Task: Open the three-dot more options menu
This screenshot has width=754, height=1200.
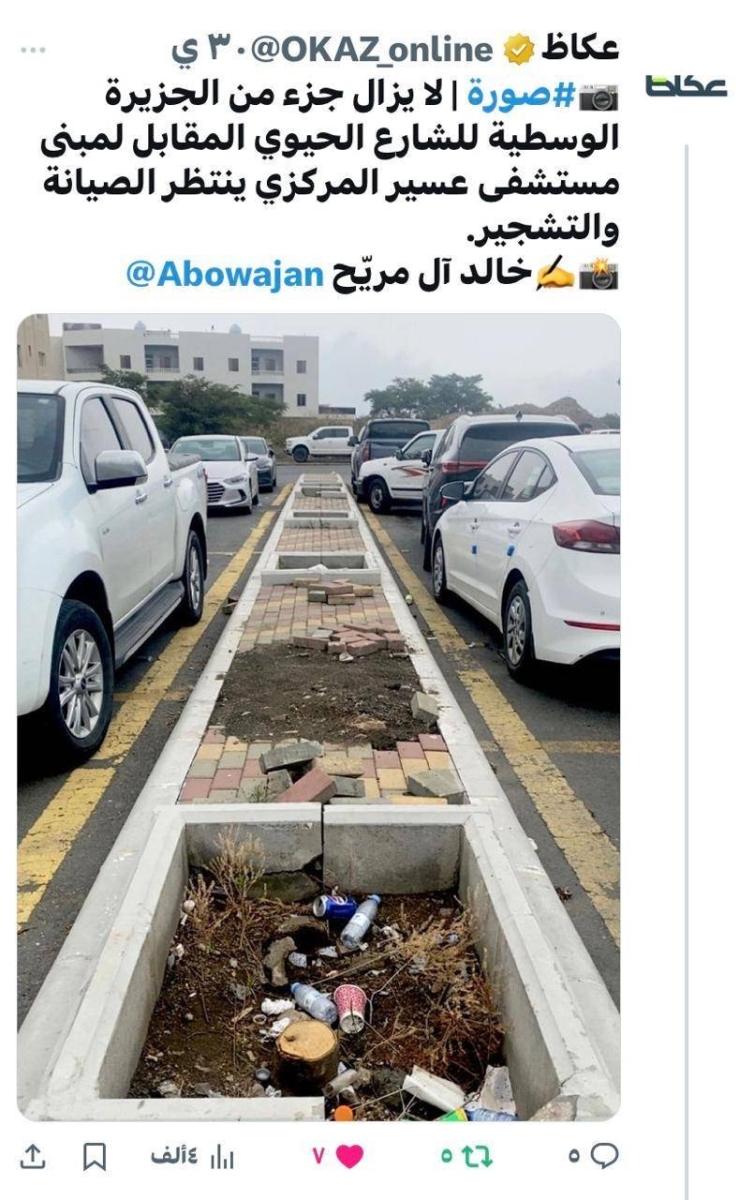Action: coord(33,48)
